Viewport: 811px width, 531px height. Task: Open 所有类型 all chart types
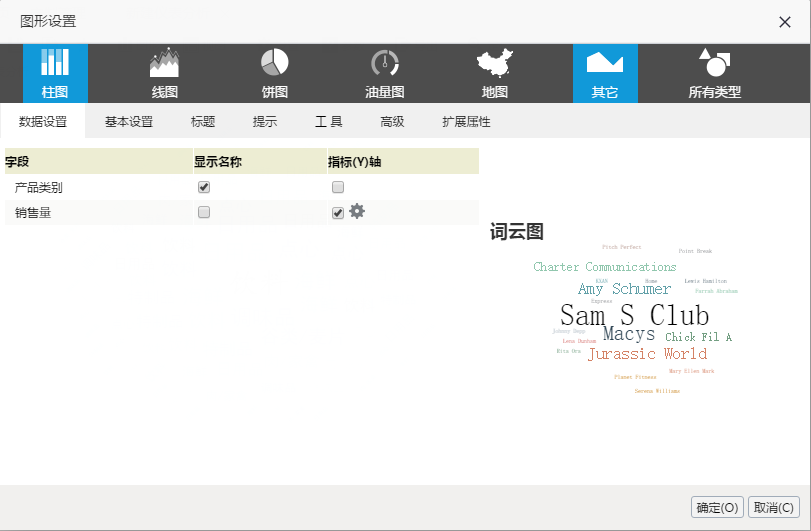715,73
